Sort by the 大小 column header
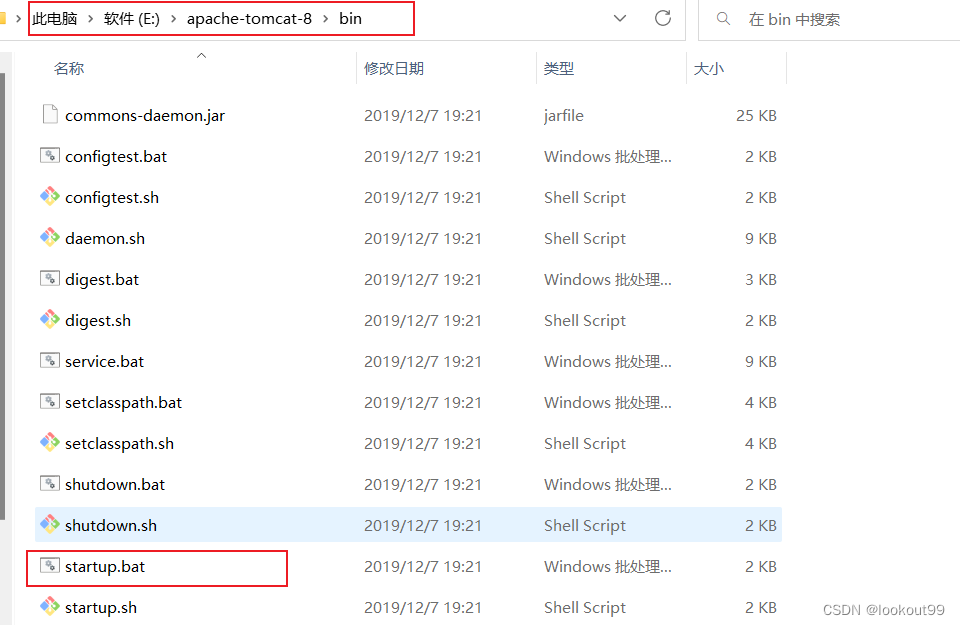 pyautogui.click(x=708, y=69)
